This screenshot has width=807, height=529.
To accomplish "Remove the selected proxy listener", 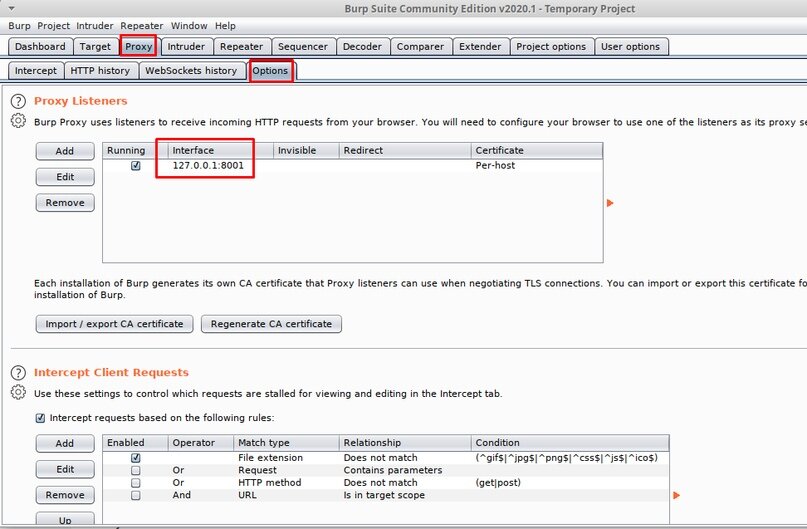I will (65, 202).
